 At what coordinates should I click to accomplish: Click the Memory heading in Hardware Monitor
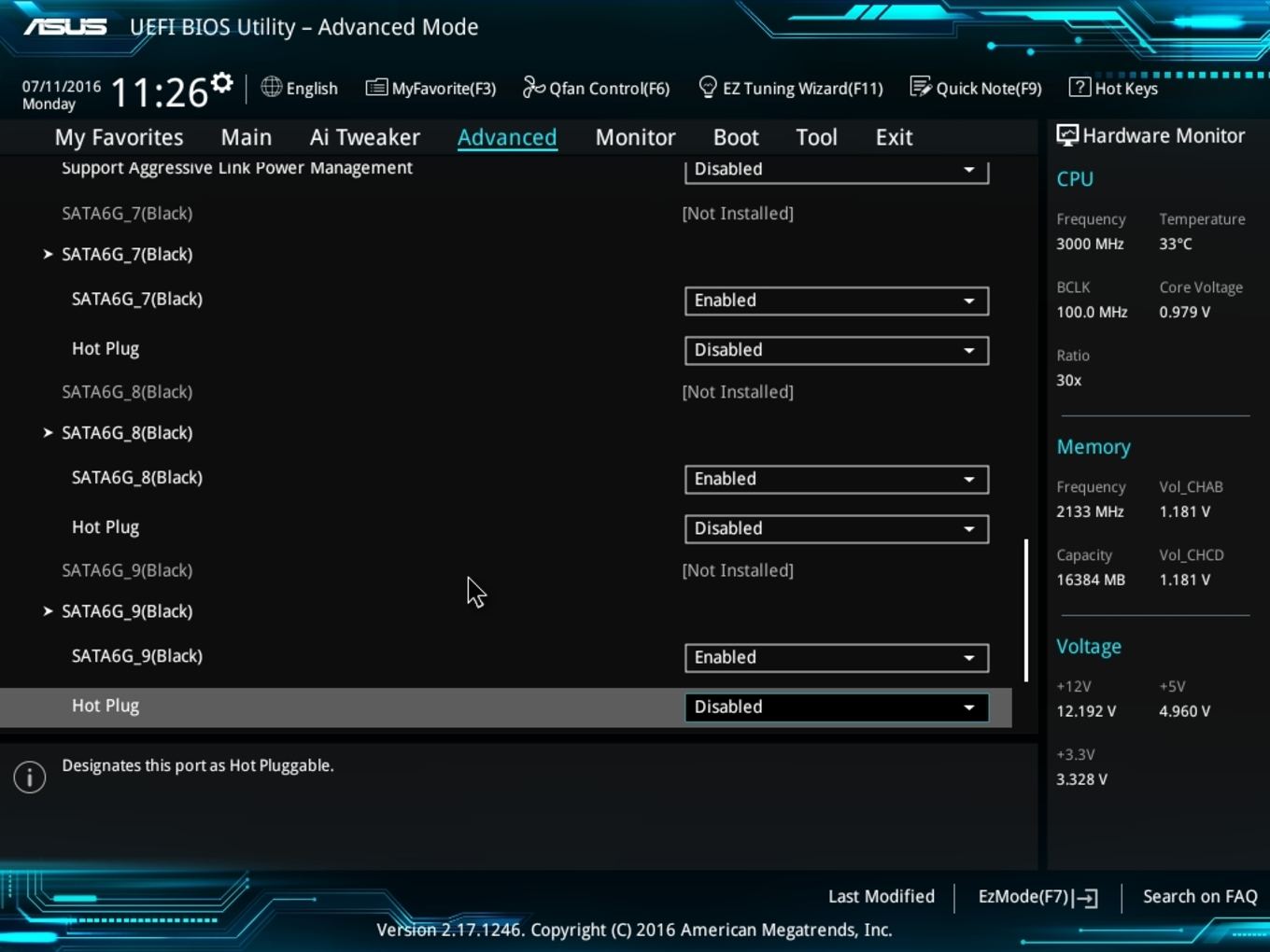1094,447
